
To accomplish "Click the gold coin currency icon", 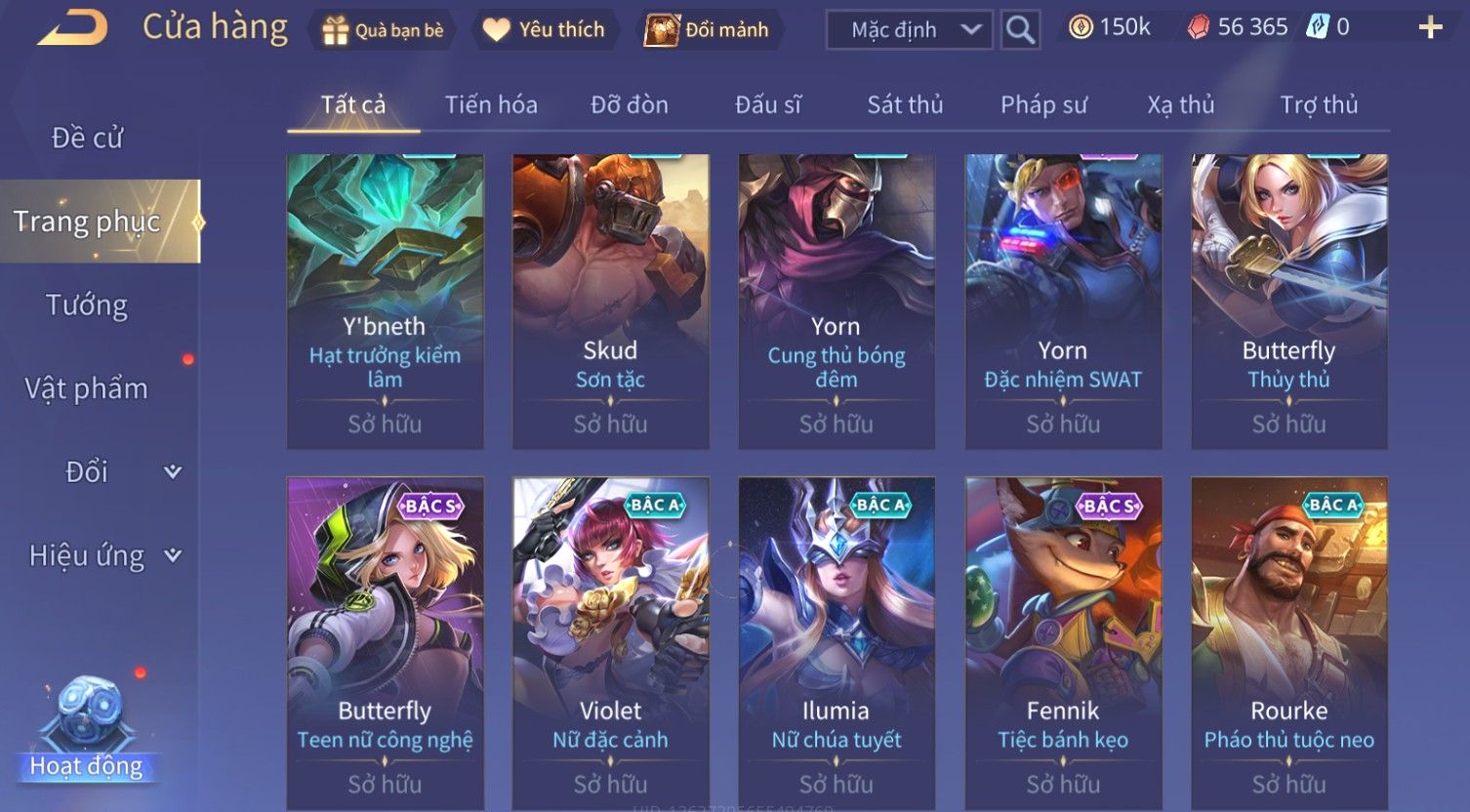I will click(1080, 27).
